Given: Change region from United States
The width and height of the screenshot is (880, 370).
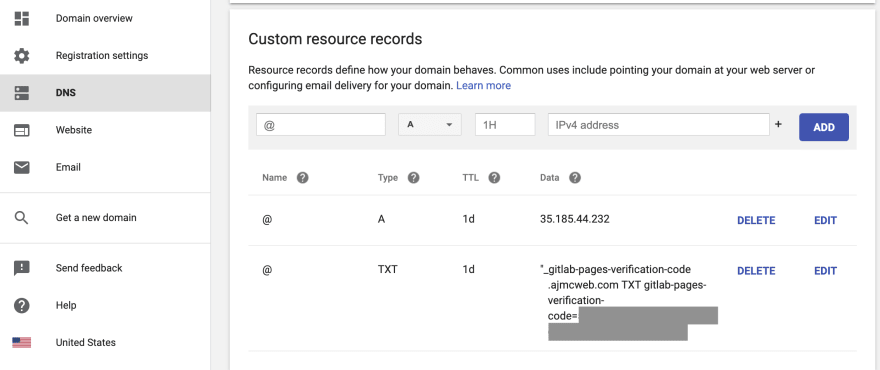Looking at the screenshot, I should click(x=106, y=342).
